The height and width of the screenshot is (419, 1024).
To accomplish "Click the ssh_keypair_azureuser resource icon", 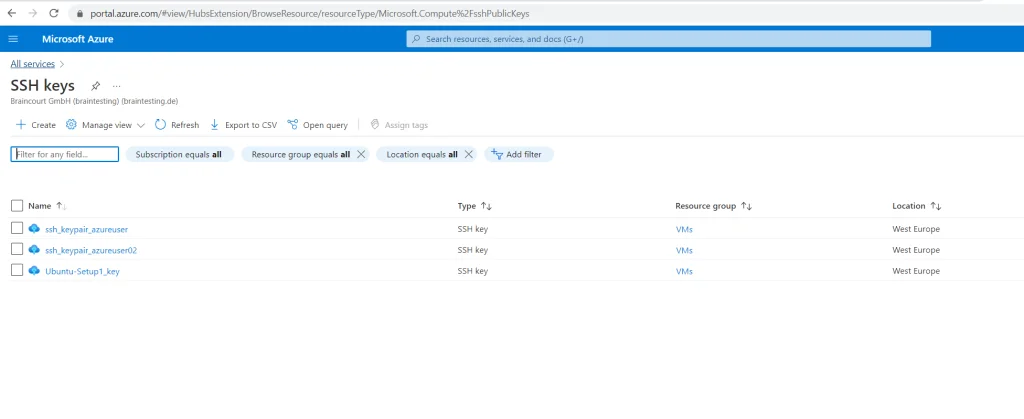I will tap(35, 228).
